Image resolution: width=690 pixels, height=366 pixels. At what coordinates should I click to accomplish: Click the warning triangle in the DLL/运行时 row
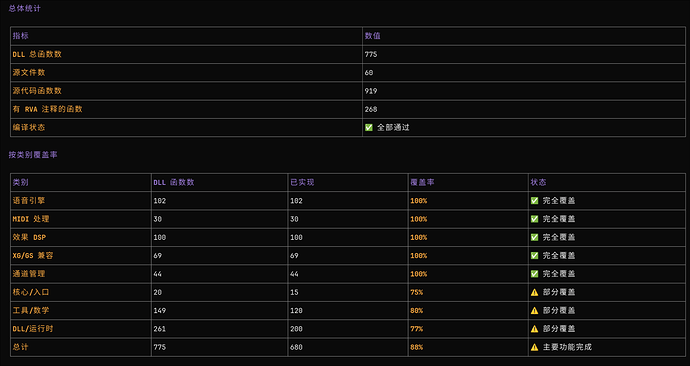pos(534,329)
